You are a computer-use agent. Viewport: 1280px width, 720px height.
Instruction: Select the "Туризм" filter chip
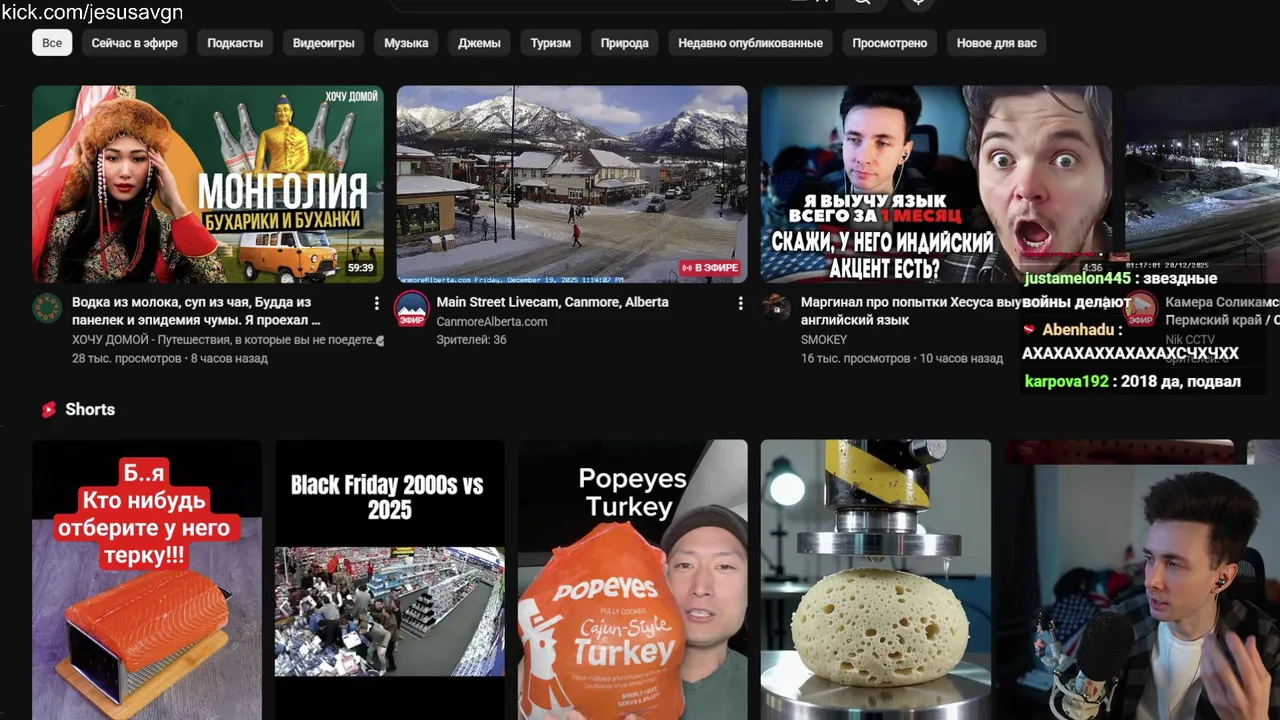[551, 43]
